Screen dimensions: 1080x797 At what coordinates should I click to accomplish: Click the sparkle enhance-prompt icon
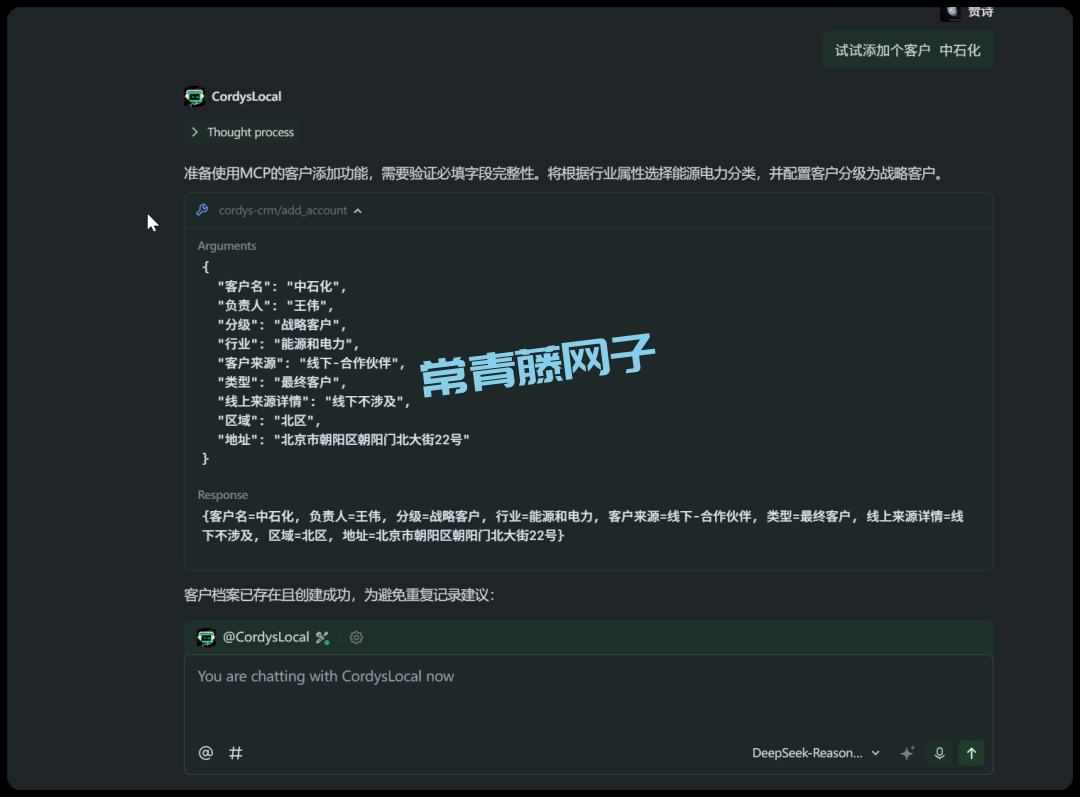907,753
